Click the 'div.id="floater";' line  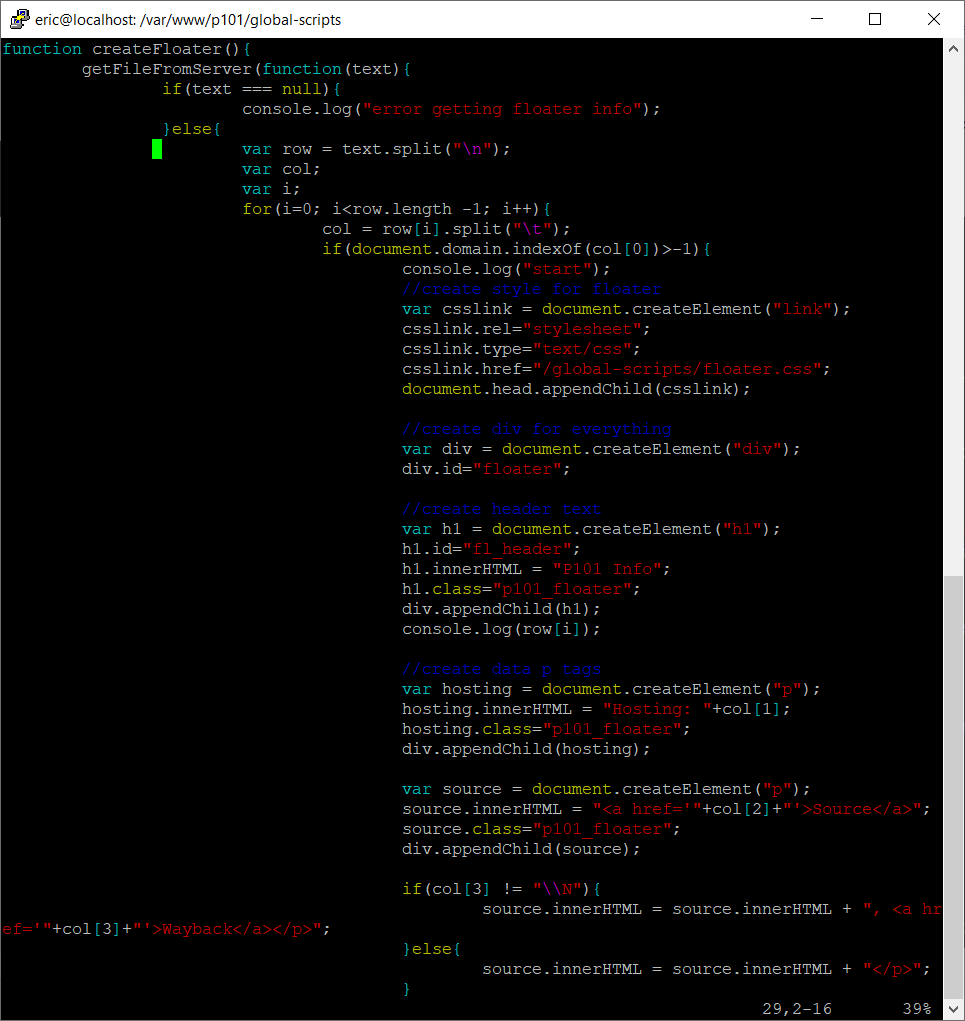click(486, 469)
